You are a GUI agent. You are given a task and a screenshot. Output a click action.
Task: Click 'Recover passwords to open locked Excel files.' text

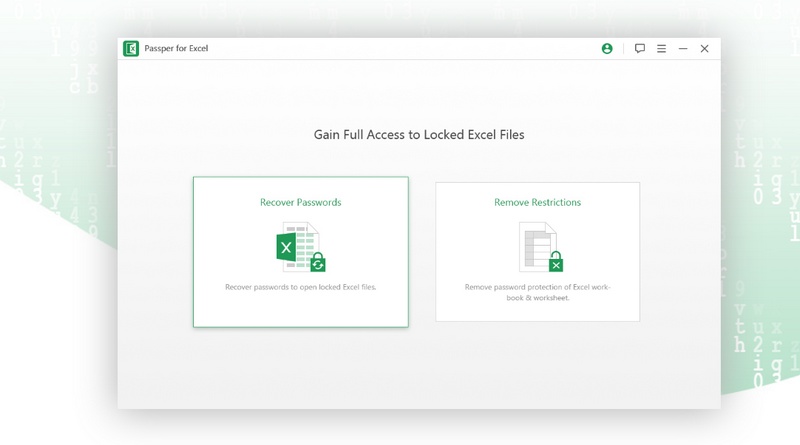[x=301, y=287]
